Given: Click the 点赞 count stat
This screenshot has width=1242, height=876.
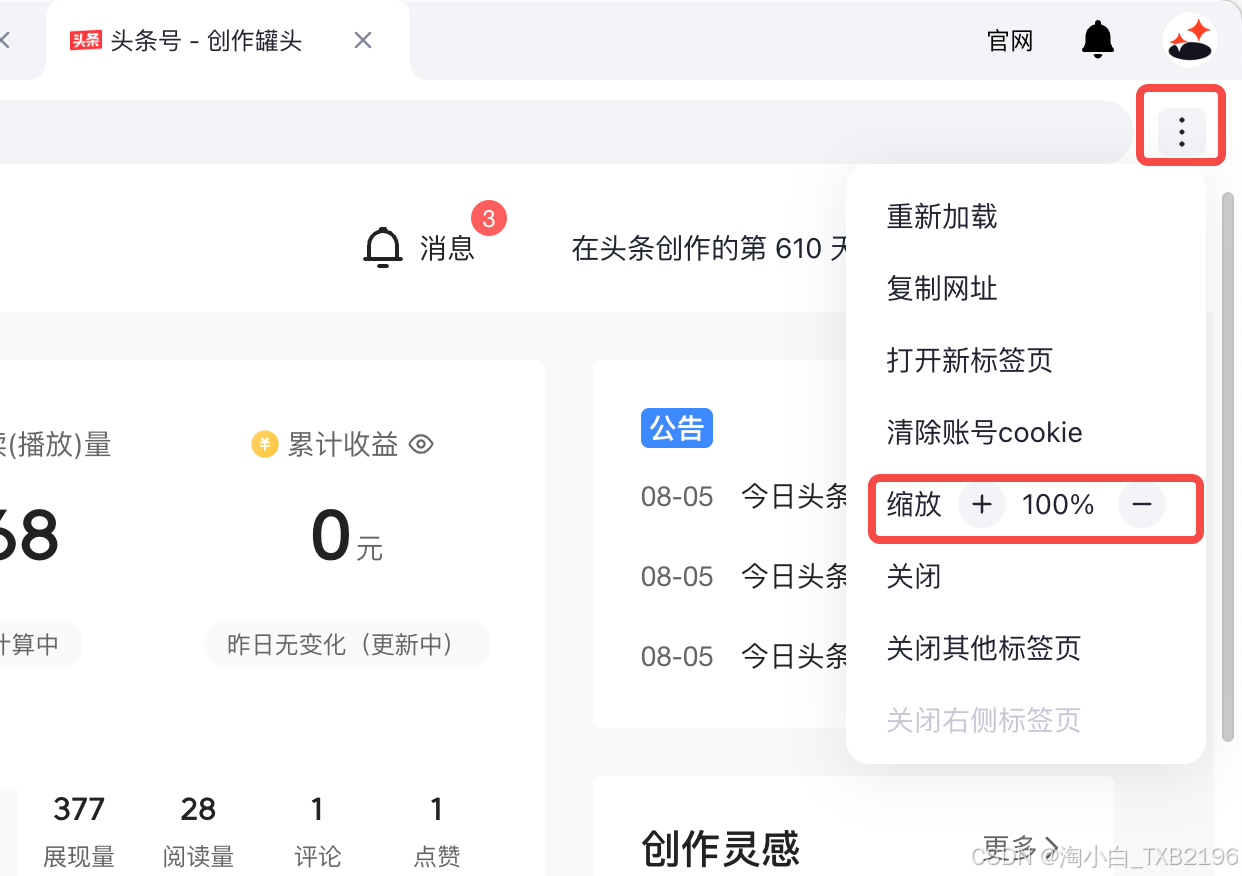Looking at the screenshot, I should click(x=437, y=831).
